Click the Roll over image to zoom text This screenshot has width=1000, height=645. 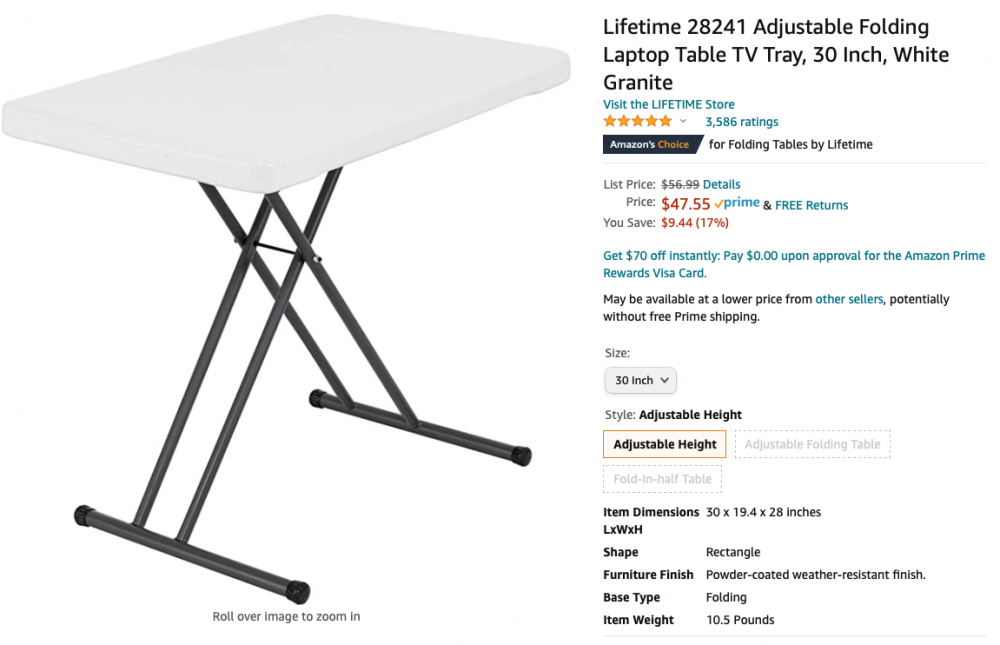point(286,616)
